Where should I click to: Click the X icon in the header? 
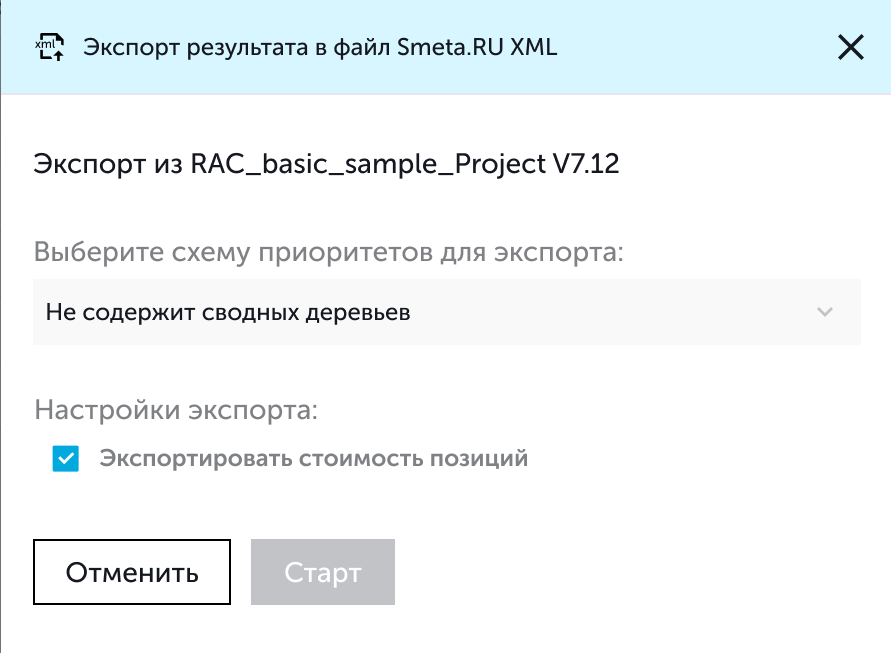(x=850, y=47)
